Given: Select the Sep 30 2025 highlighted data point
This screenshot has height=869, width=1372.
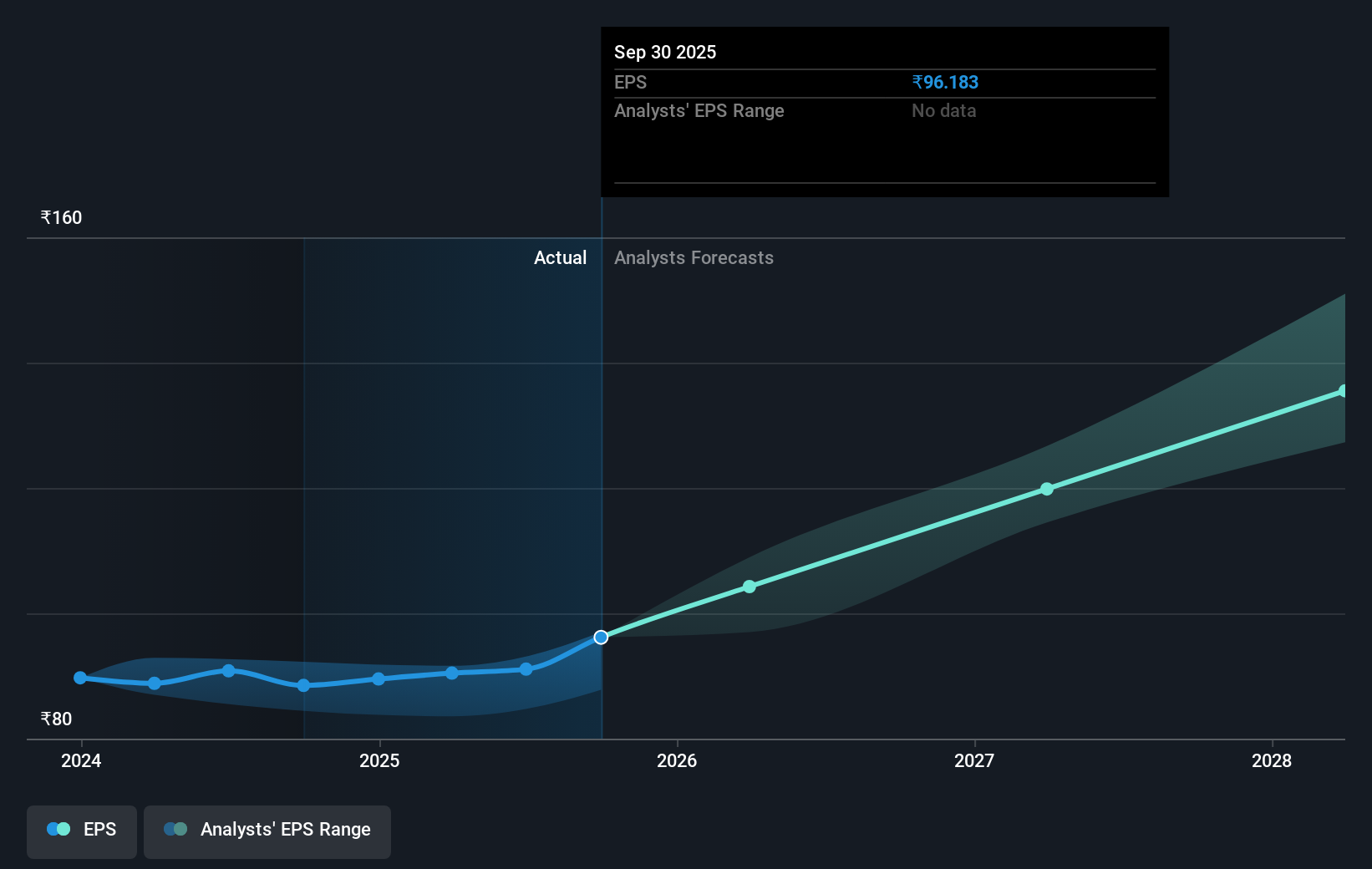Looking at the screenshot, I should point(601,638).
